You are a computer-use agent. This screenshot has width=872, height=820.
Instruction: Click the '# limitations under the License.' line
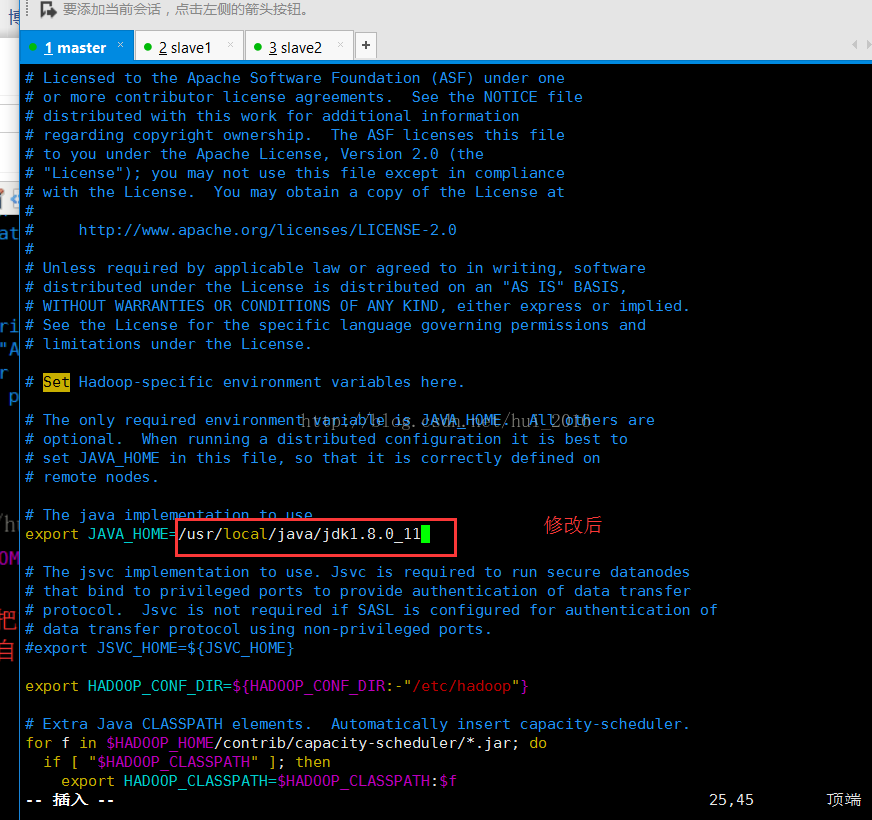(x=169, y=344)
